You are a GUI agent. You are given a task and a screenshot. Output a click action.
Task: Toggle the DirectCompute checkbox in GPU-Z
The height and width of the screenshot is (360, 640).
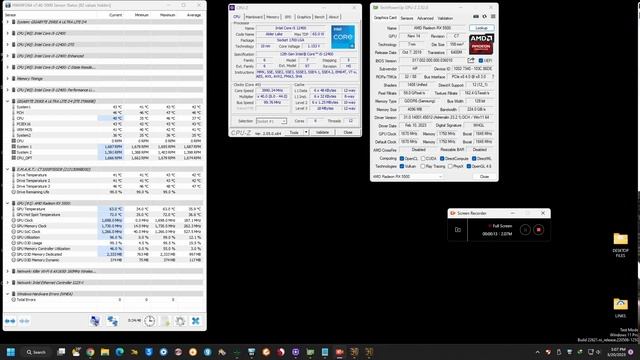(442, 158)
